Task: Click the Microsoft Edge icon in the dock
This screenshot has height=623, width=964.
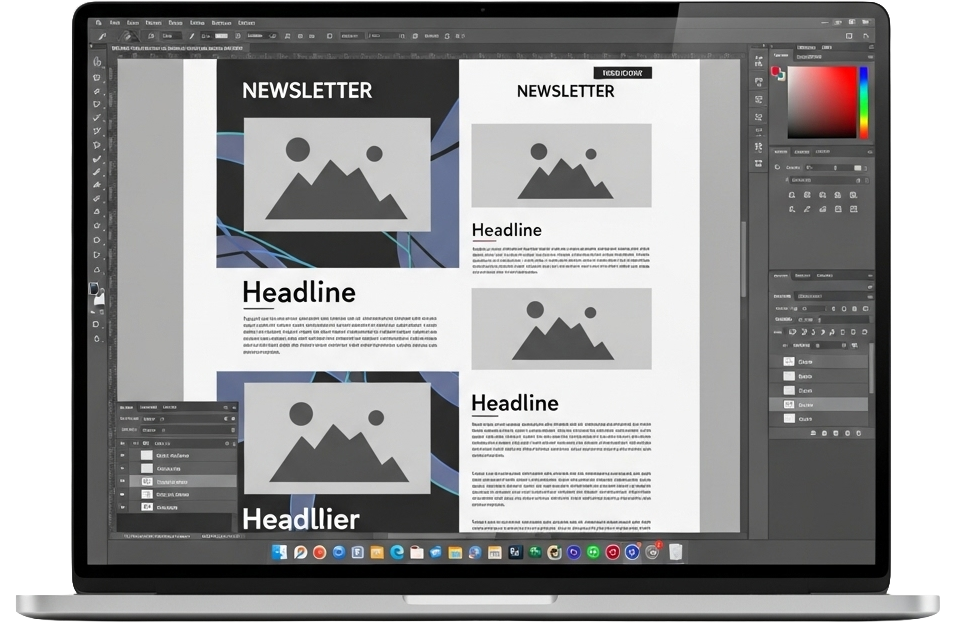Action: coord(397,552)
